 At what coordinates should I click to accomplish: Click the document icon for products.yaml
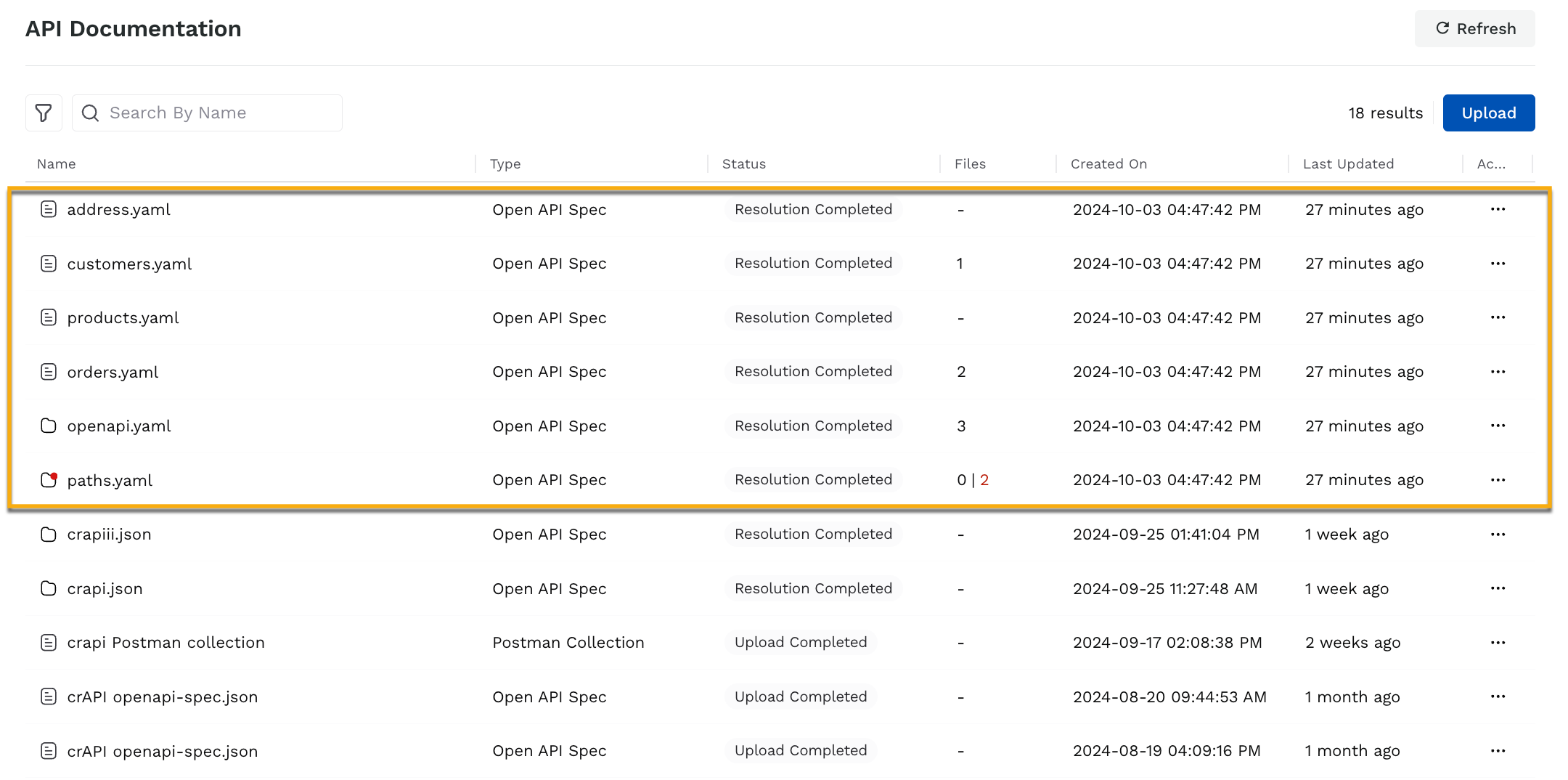pos(49,317)
